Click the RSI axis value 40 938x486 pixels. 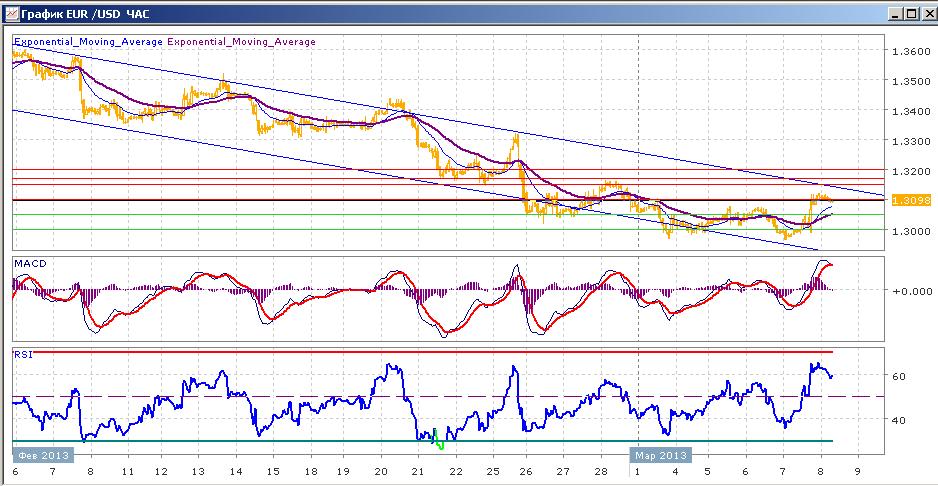[x=900, y=420]
